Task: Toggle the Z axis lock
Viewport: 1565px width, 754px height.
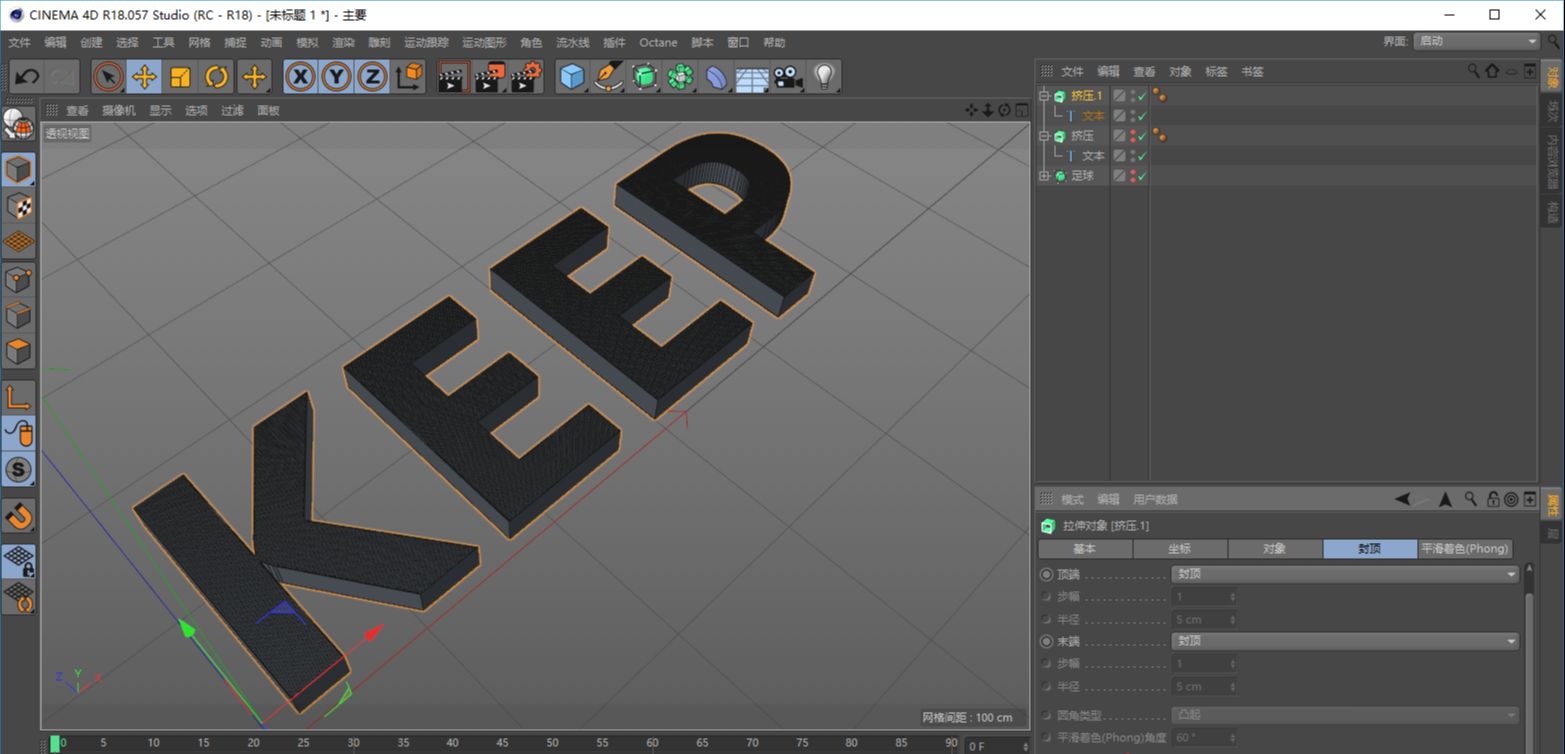Action: click(372, 76)
